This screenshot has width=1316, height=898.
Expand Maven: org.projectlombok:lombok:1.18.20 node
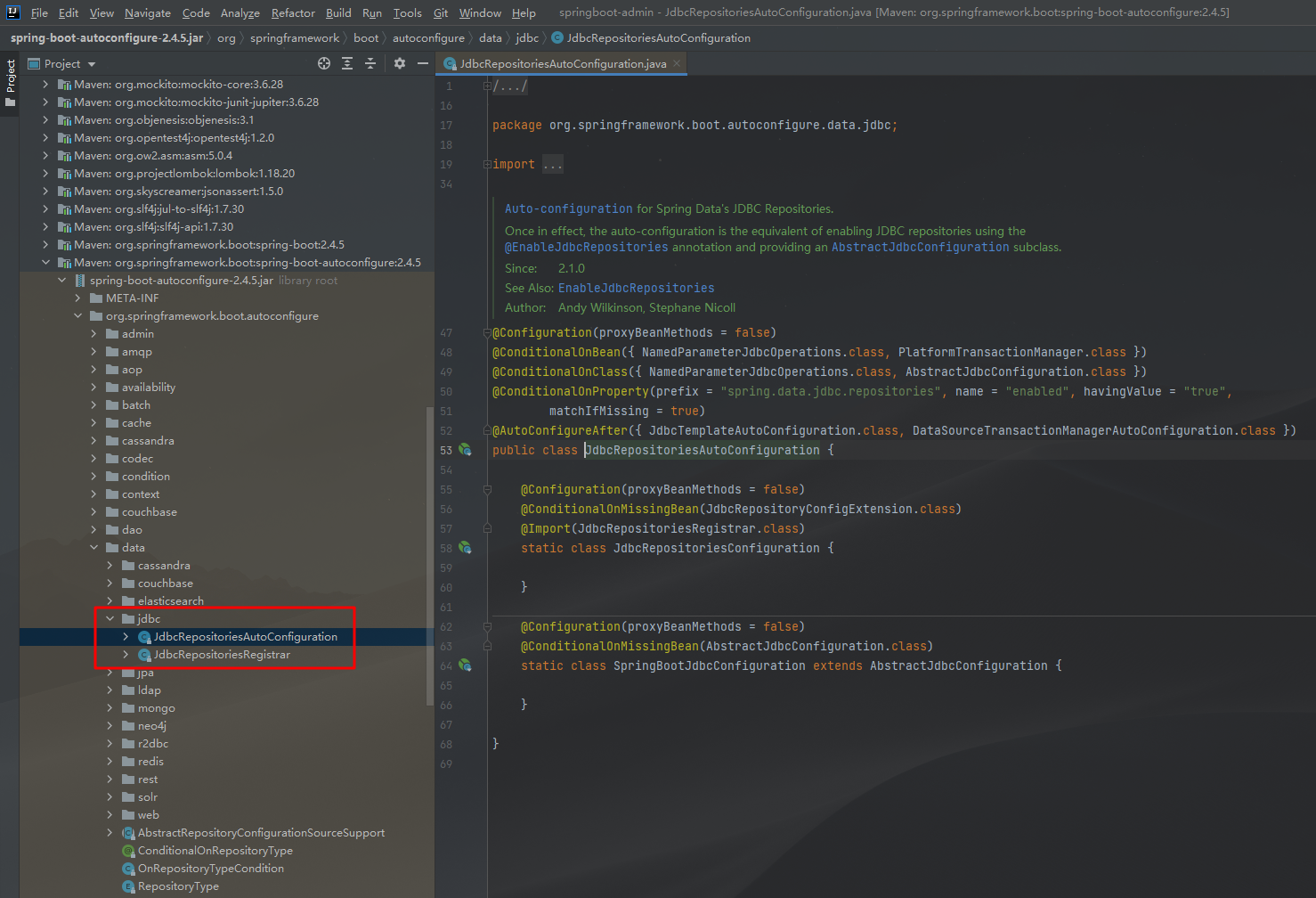point(45,174)
